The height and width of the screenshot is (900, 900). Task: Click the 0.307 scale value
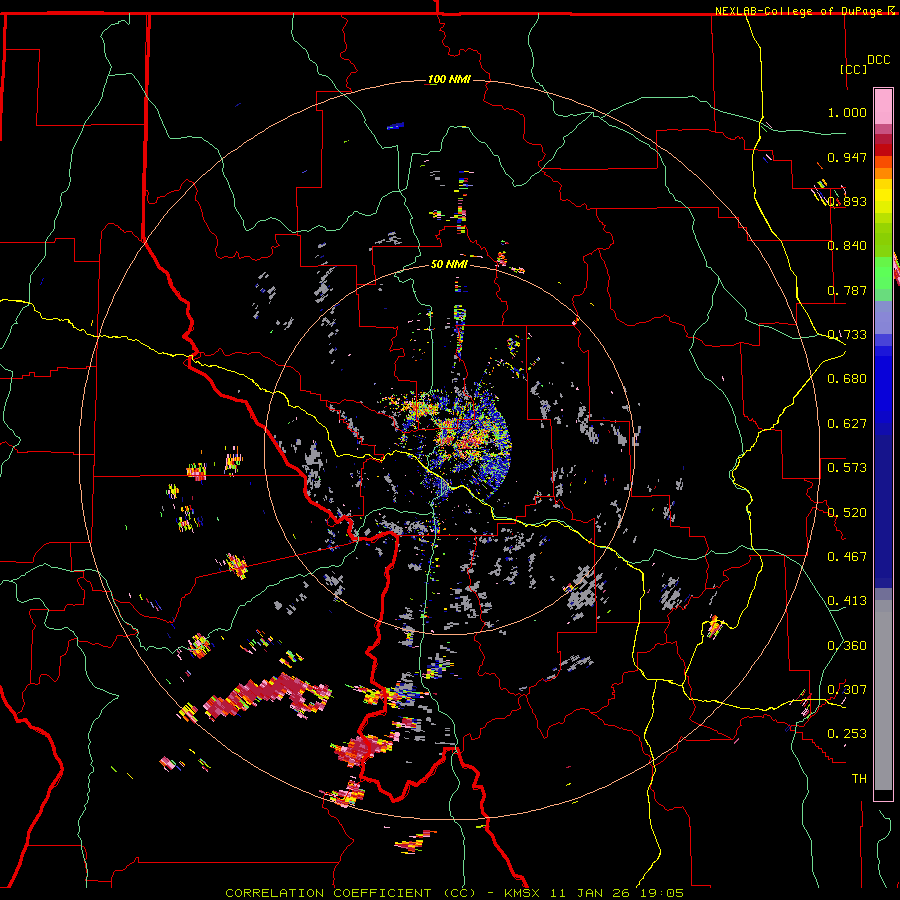pyautogui.click(x=847, y=690)
